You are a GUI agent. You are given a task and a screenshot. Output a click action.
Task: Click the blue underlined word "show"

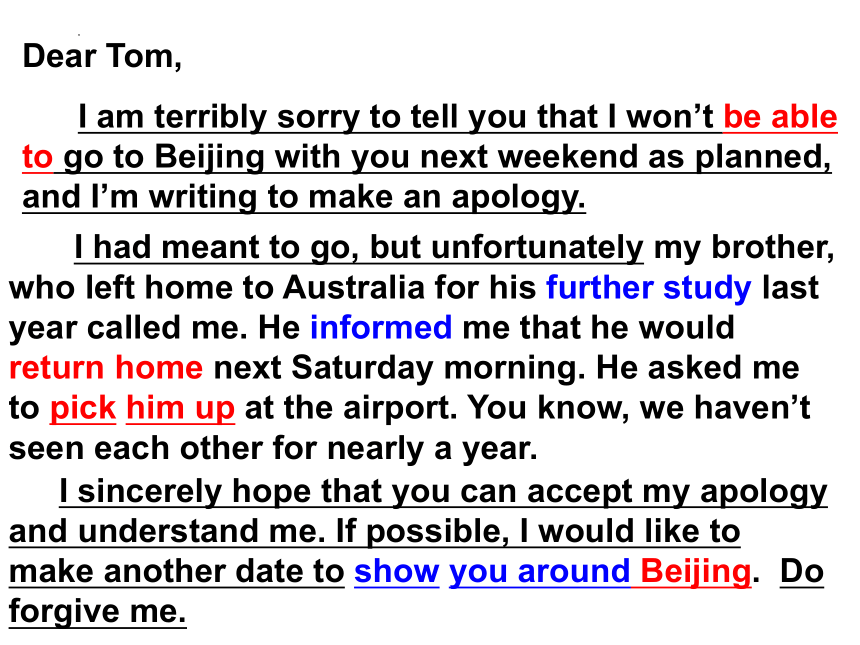pos(397,572)
